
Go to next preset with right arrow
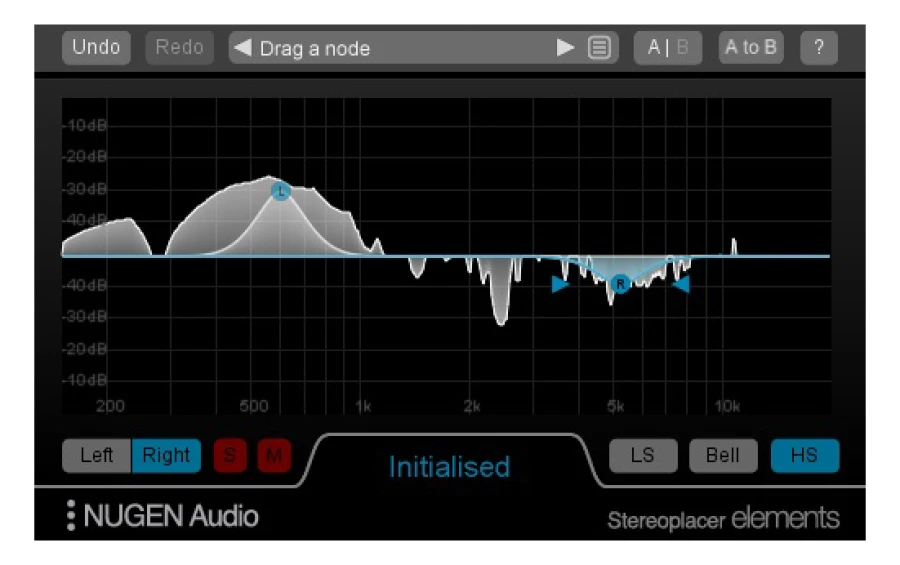pos(565,48)
